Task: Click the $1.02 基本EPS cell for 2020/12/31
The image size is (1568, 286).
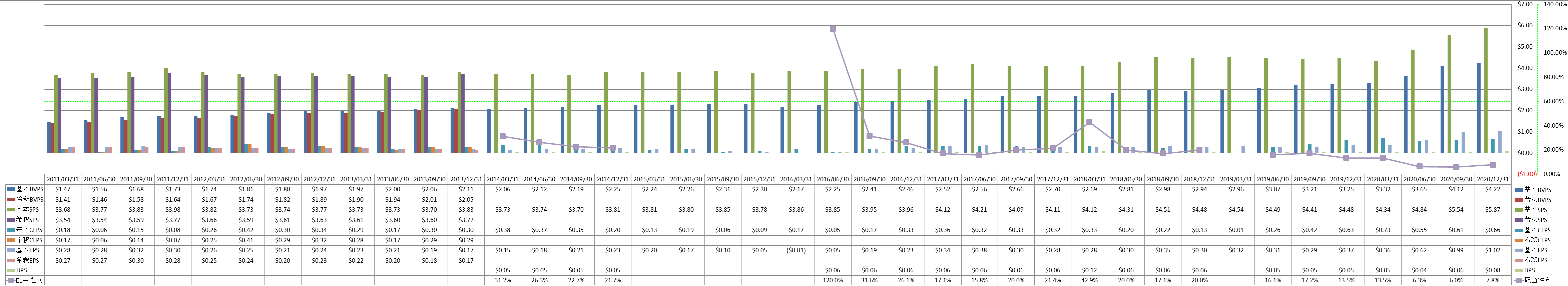Action: coord(1493,250)
